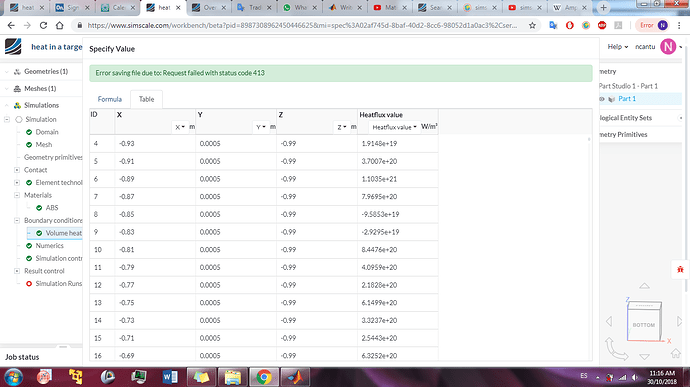
Task: Click the taskbar clock 11:16 AM
Action: [x=662, y=373]
